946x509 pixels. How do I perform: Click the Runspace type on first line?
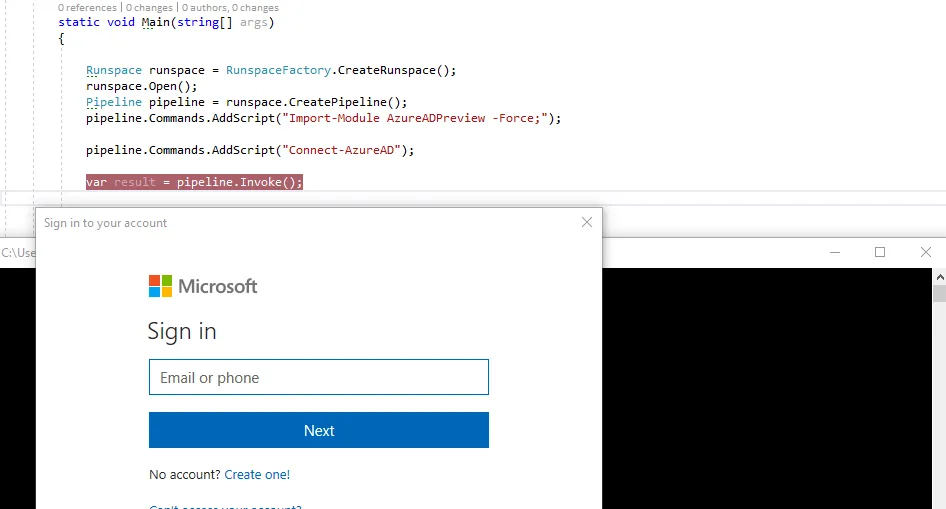[x=113, y=70]
